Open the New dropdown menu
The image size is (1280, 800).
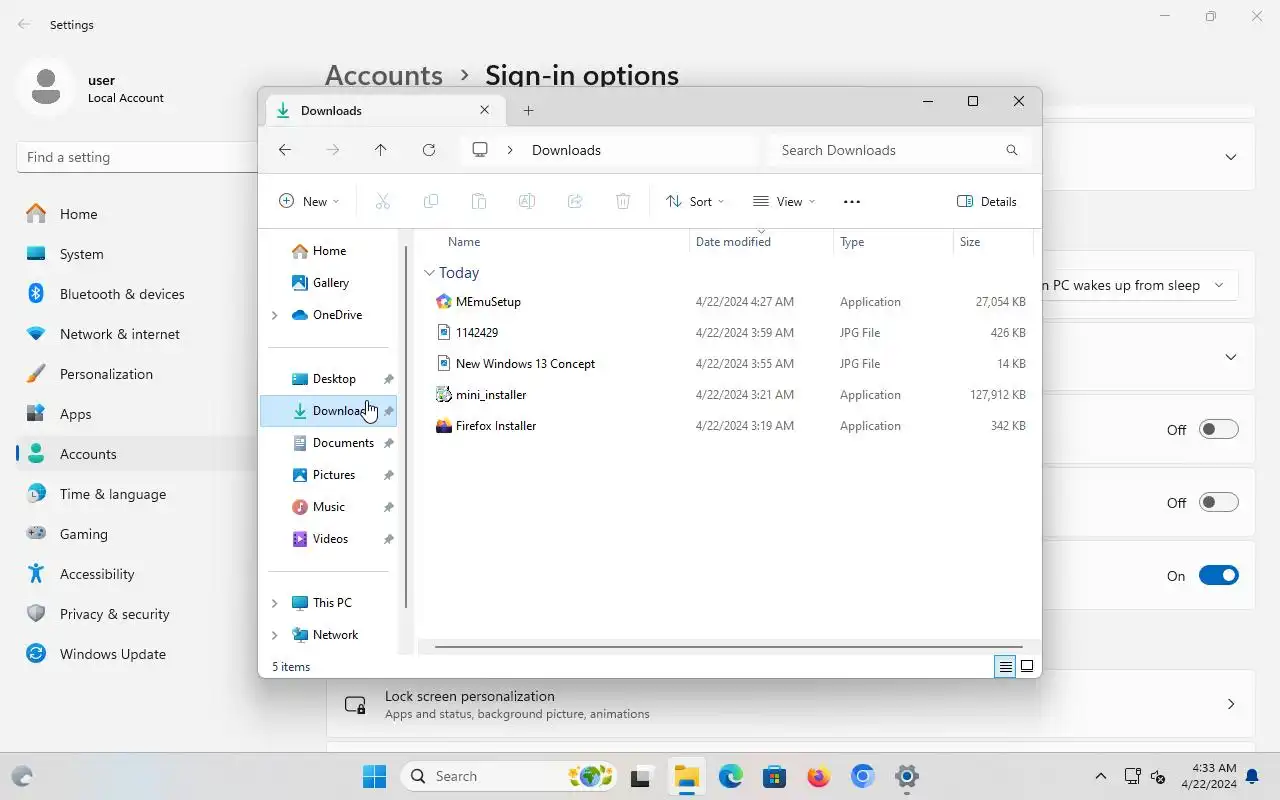pos(309,201)
